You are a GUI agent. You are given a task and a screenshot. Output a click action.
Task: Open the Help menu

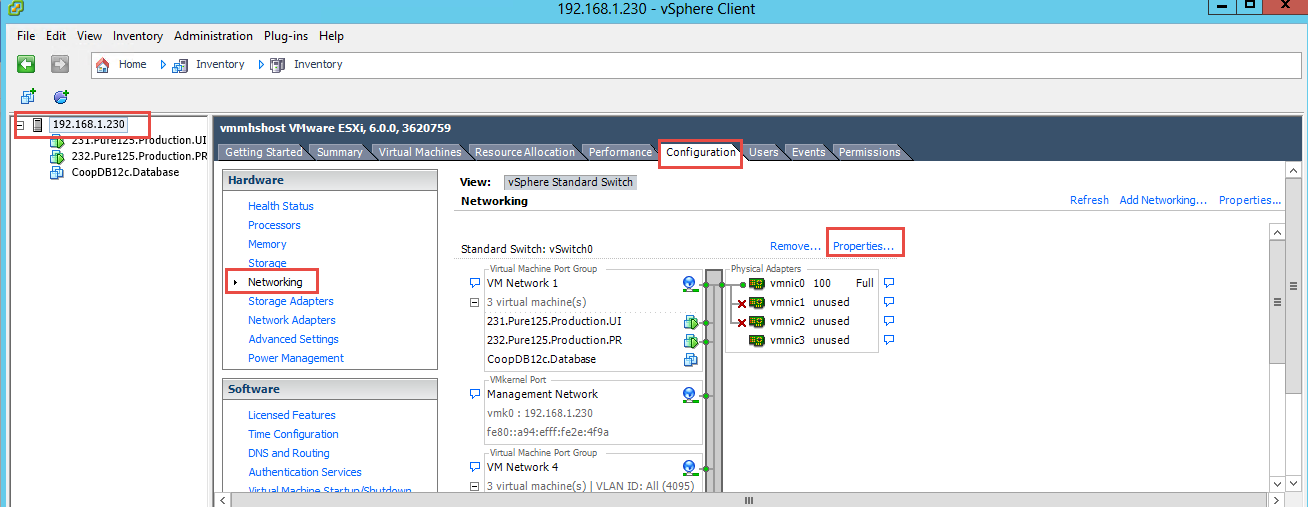[x=331, y=36]
